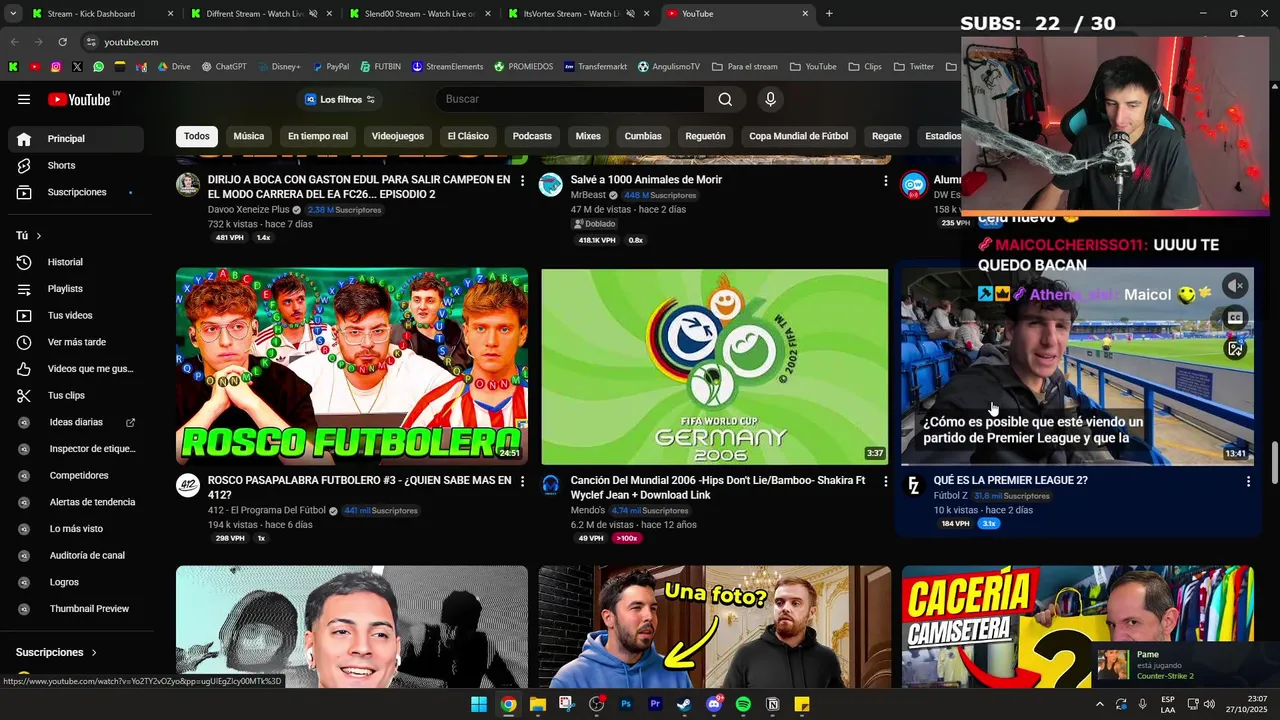Select the El Clásico chip
This screenshot has width=1280, height=720.
(x=468, y=136)
